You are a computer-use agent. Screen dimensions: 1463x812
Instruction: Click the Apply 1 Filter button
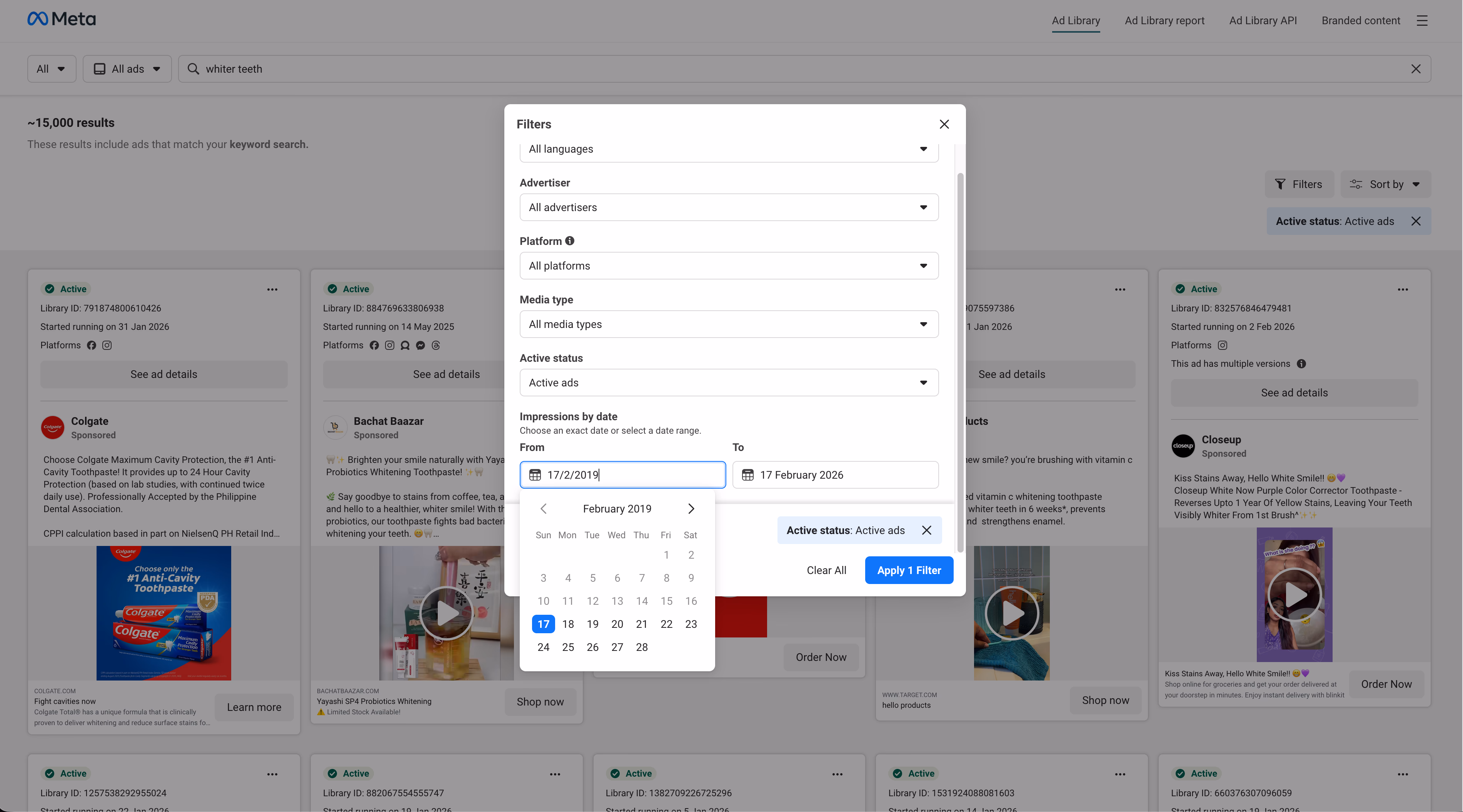point(909,570)
